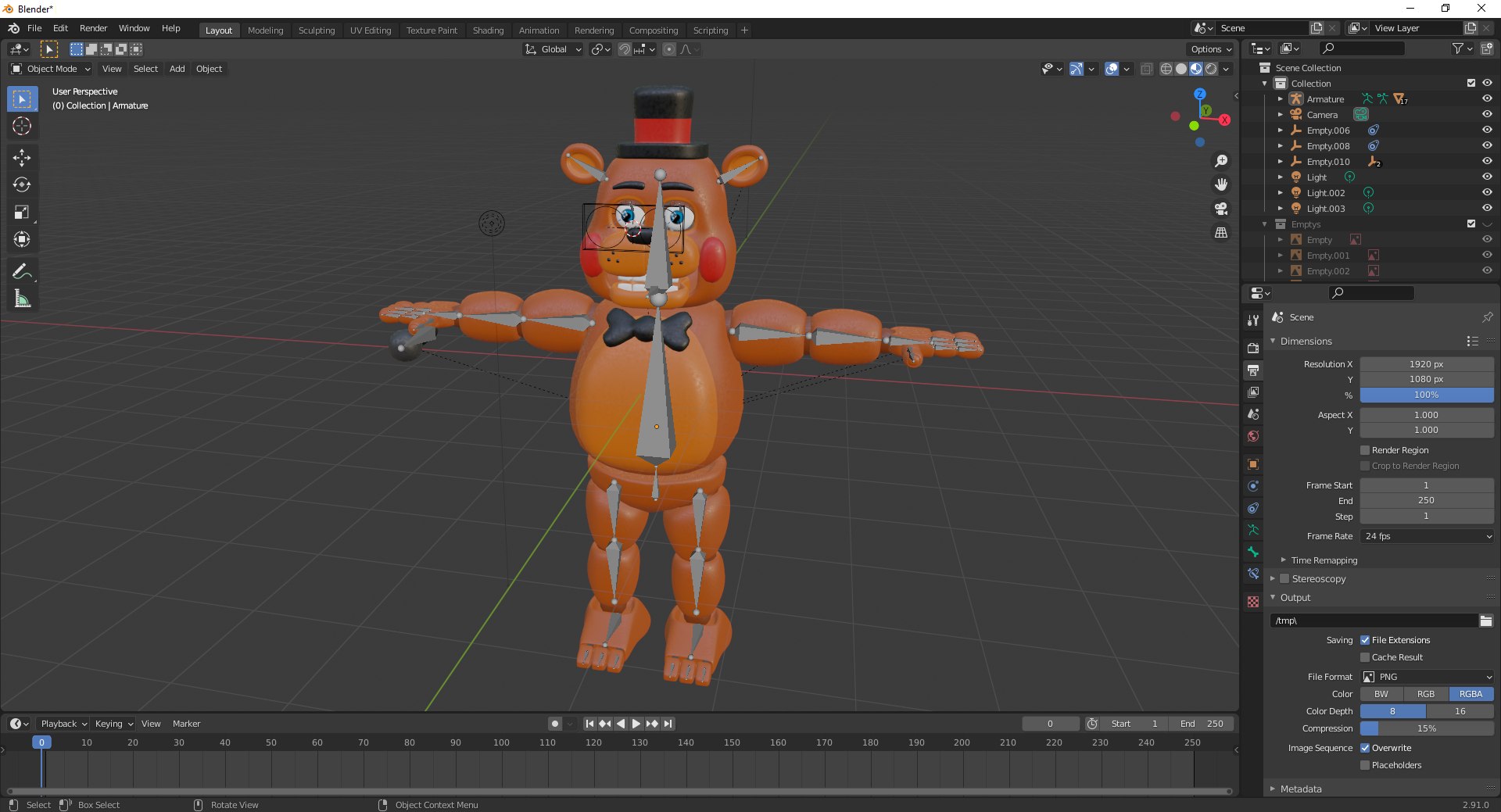This screenshot has height=812, width=1501.
Task: Uncheck File Extensions option
Action: point(1365,640)
